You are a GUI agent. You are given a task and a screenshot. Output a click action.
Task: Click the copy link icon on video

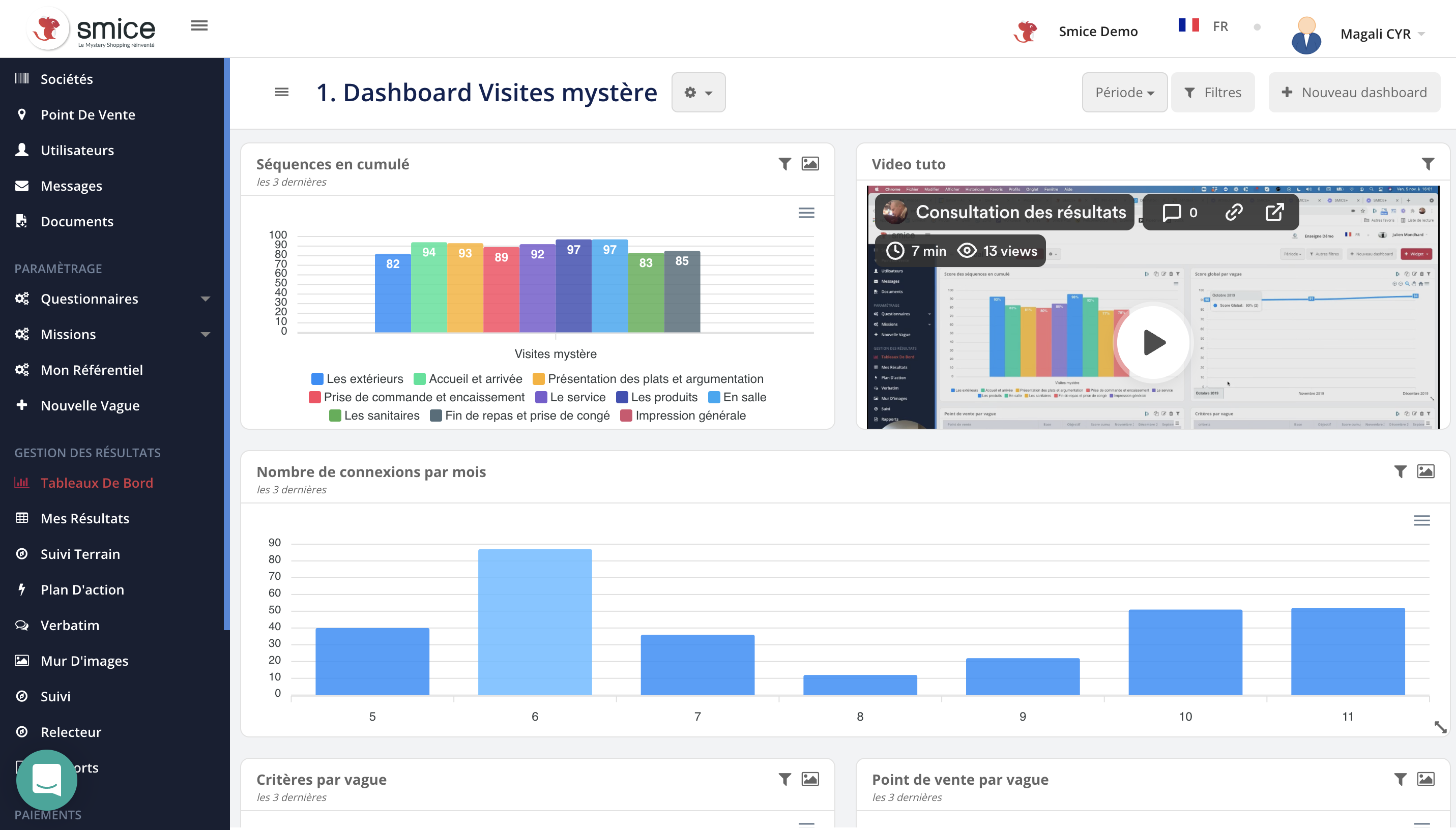pos(1234,213)
